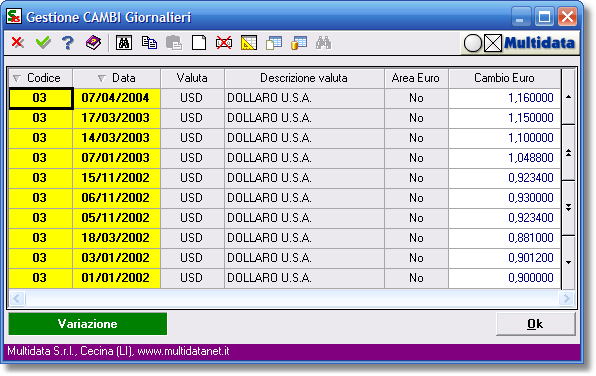This screenshot has height=376, width=596.
Task: Click horizontal scrollbar right arrow
Action: point(566,298)
